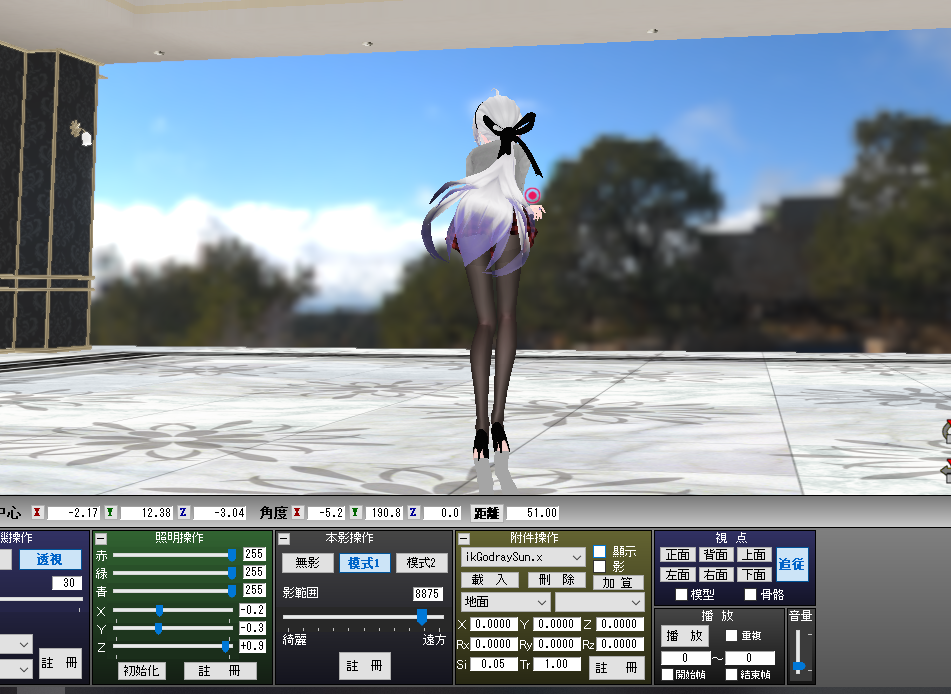Click the accessory Si size field

pos(494,664)
